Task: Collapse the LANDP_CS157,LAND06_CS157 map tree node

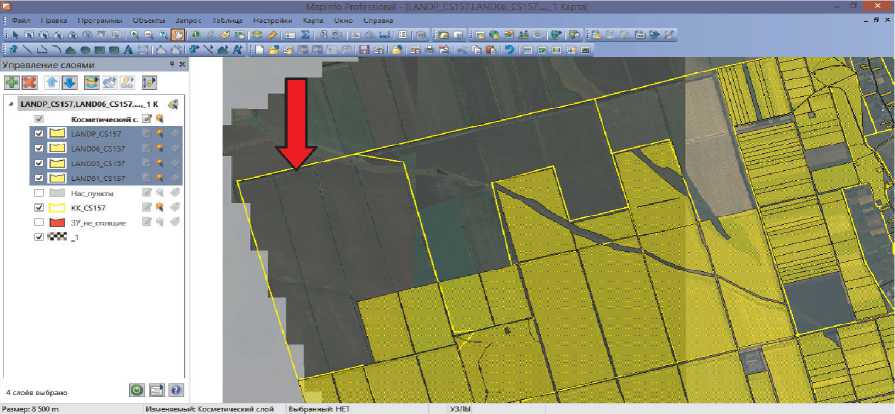Action: [10, 104]
